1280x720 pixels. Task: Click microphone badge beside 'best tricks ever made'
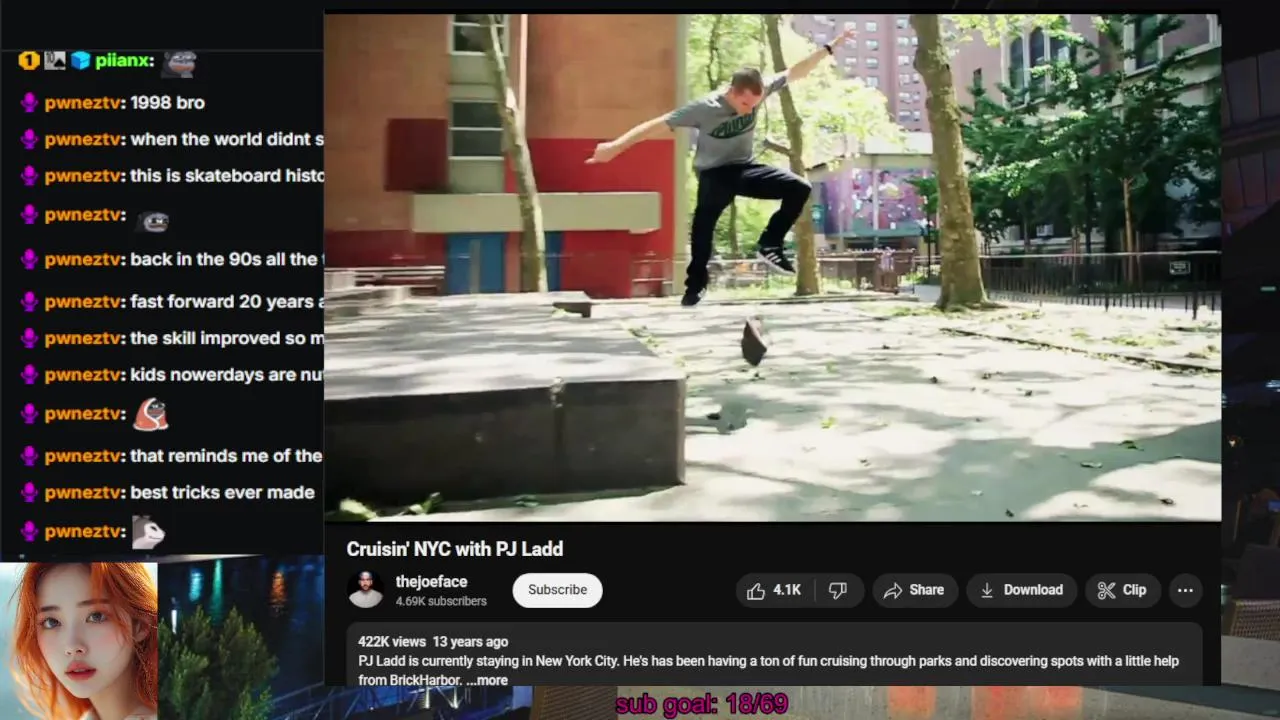point(29,493)
